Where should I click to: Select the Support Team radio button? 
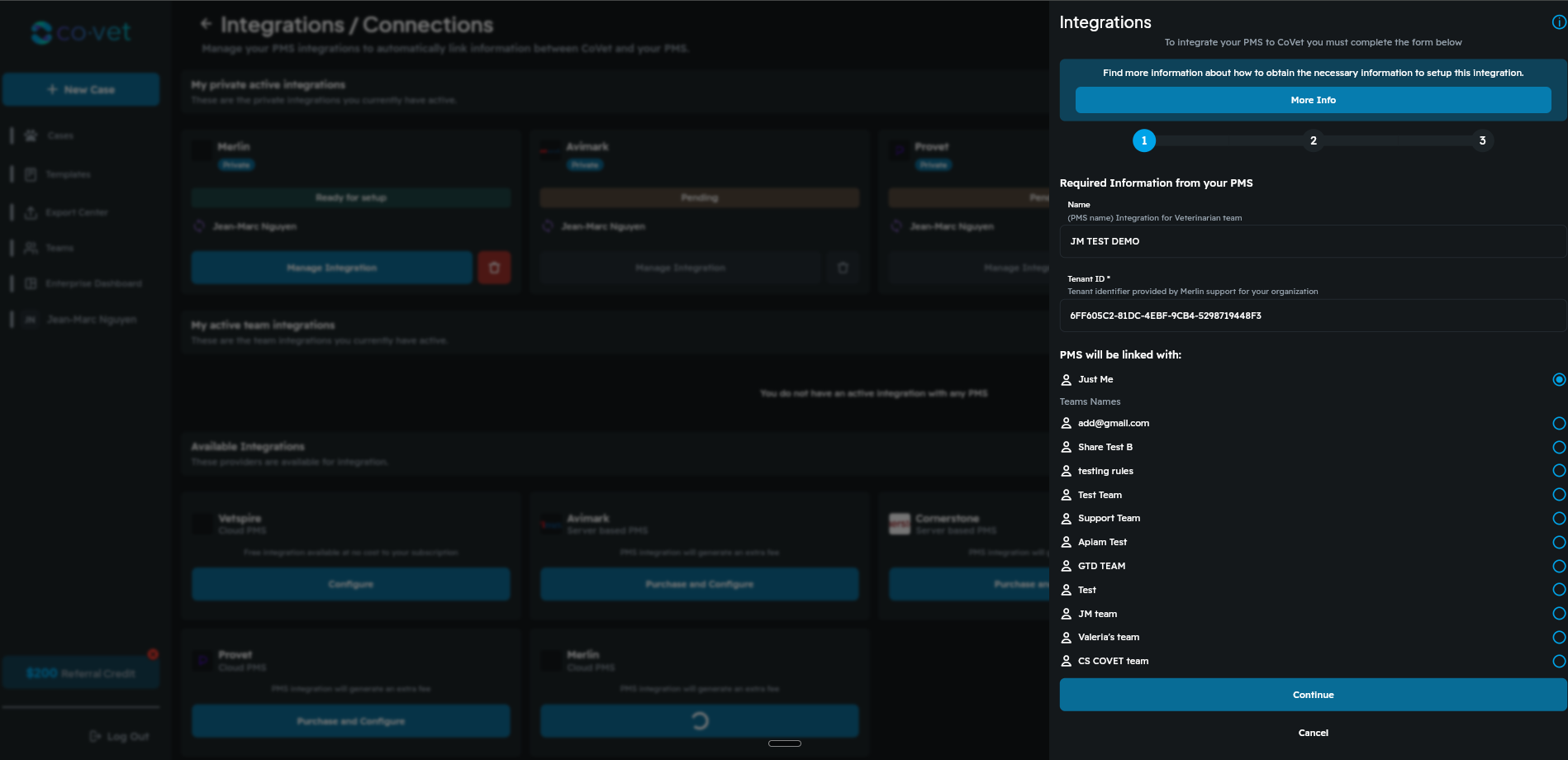pos(1559,518)
